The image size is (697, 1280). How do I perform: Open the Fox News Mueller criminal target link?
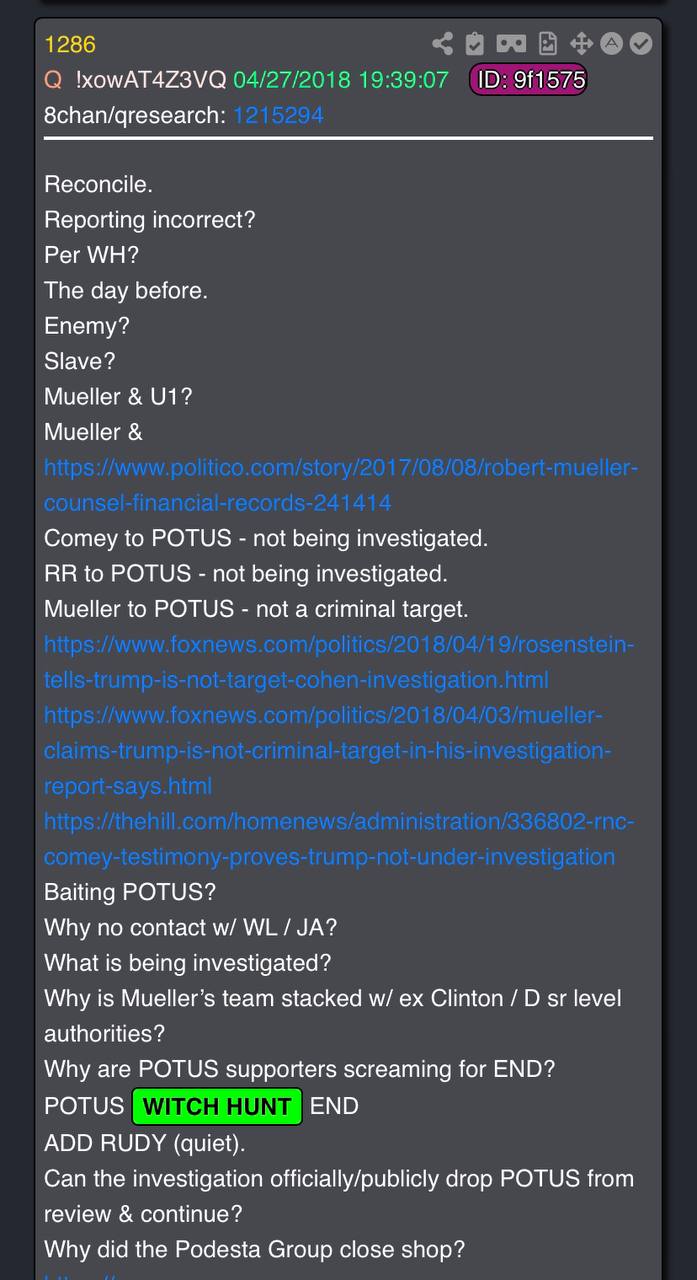coord(327,751)
